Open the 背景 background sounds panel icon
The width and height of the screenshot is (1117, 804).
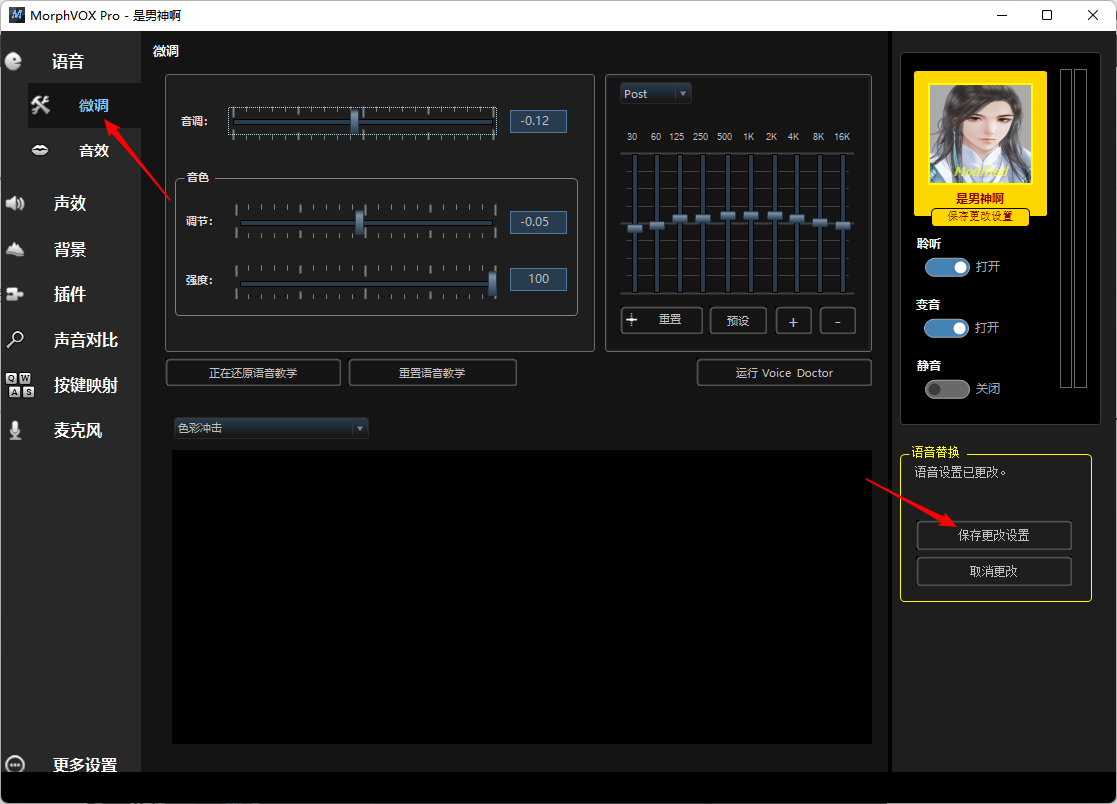pyautogui.click(x=14, y=249)
